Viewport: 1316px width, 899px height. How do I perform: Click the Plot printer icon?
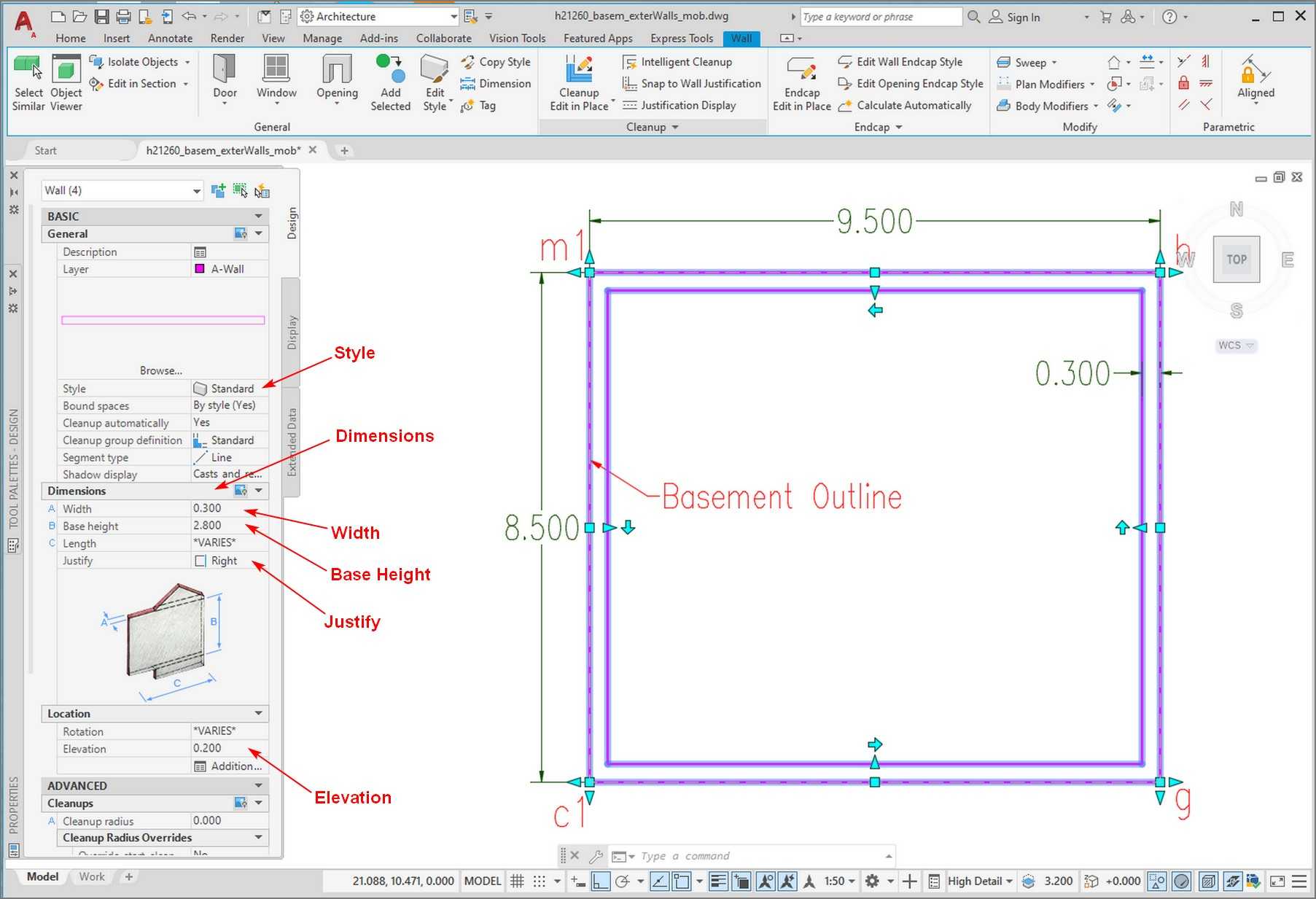click(x=124, y=16)
